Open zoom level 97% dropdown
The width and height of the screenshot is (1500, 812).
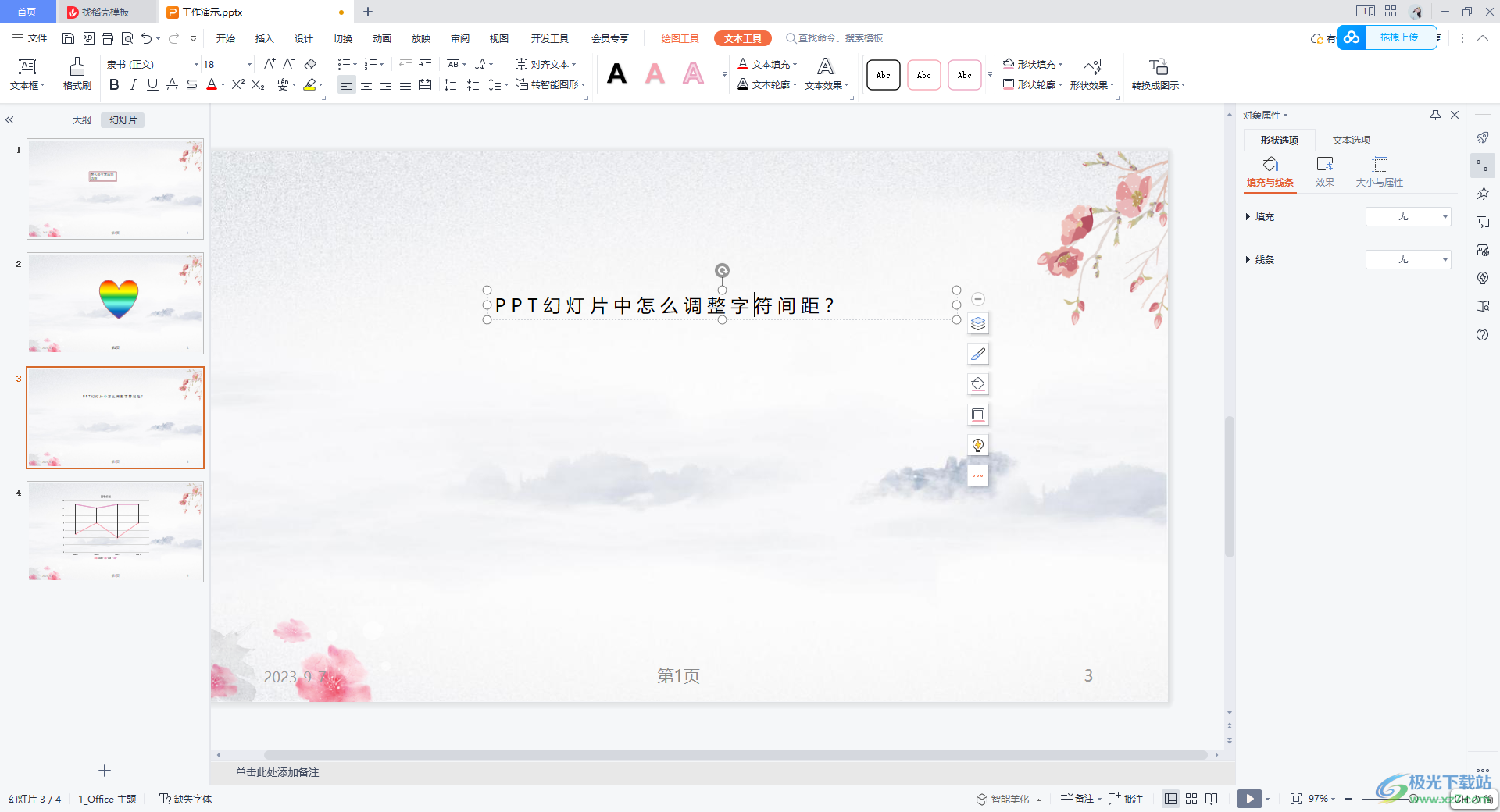1322,799
